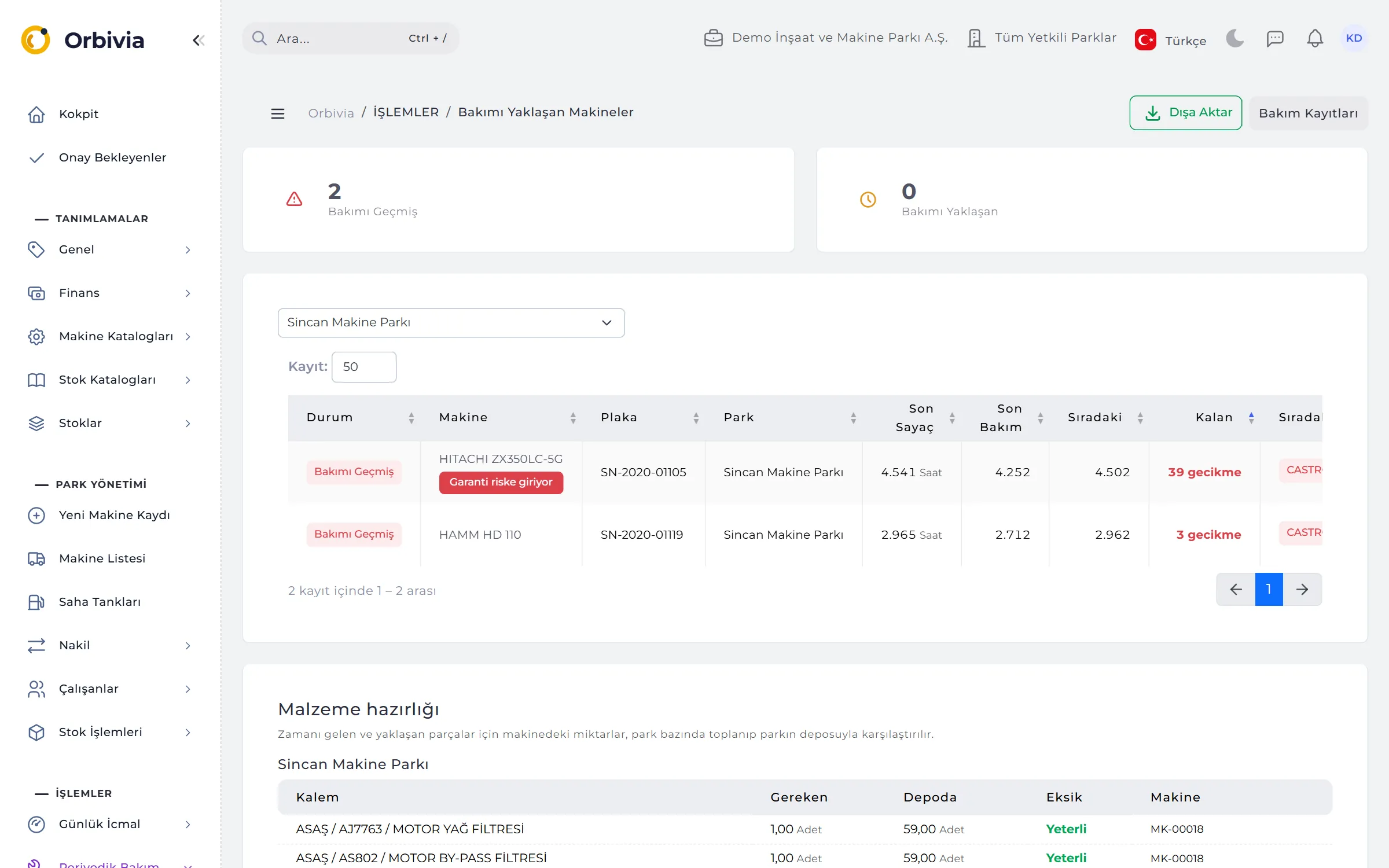Click the Kayıt count input field
The width and height of the screenshot is (1389, 868).
pos(363,367)
